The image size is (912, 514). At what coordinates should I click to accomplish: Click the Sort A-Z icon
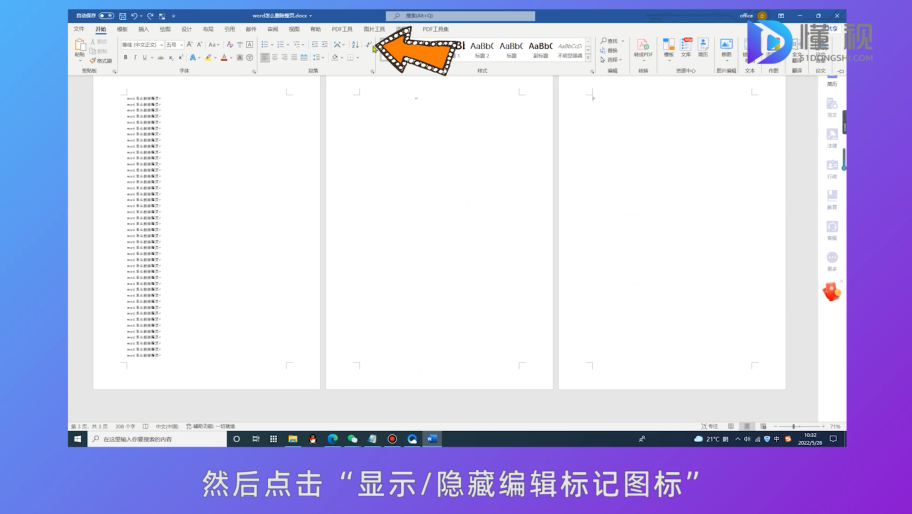pyautogui.click(x=355, y=45)
